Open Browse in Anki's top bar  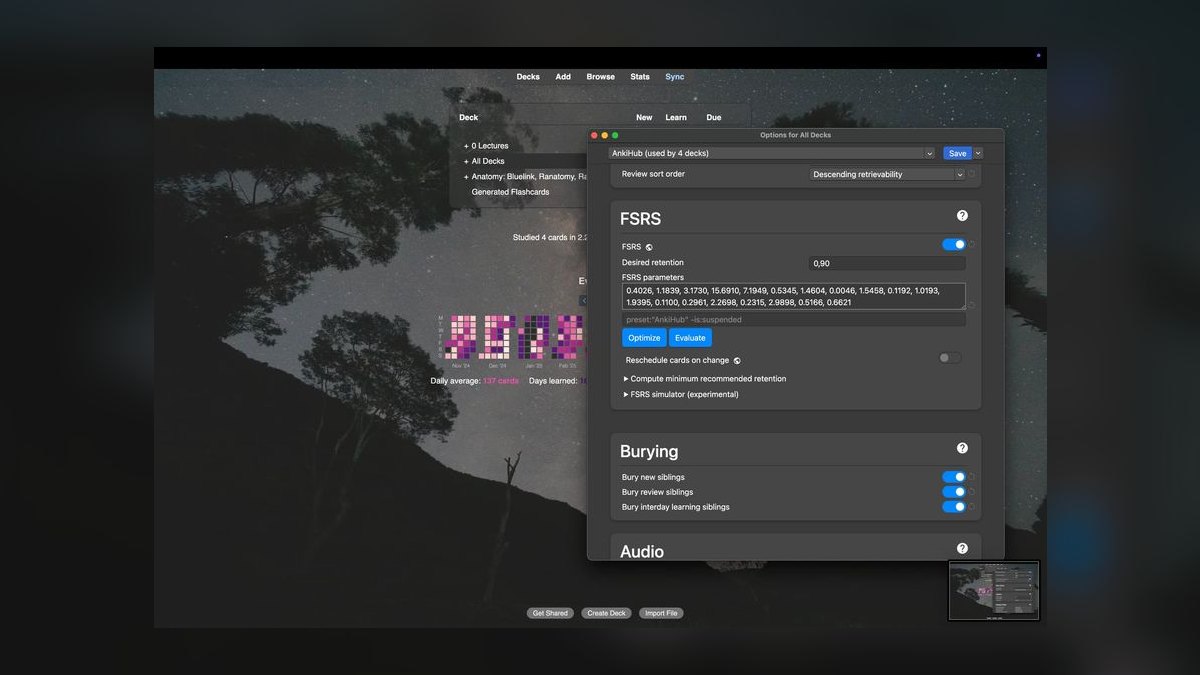coord(601,77)
